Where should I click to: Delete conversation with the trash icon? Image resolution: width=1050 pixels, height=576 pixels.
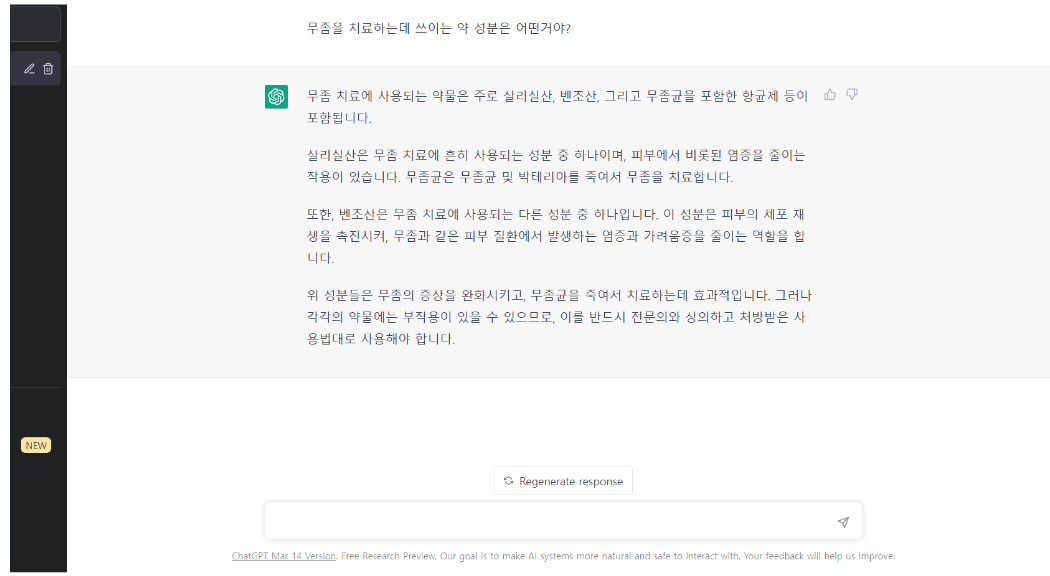48,68
